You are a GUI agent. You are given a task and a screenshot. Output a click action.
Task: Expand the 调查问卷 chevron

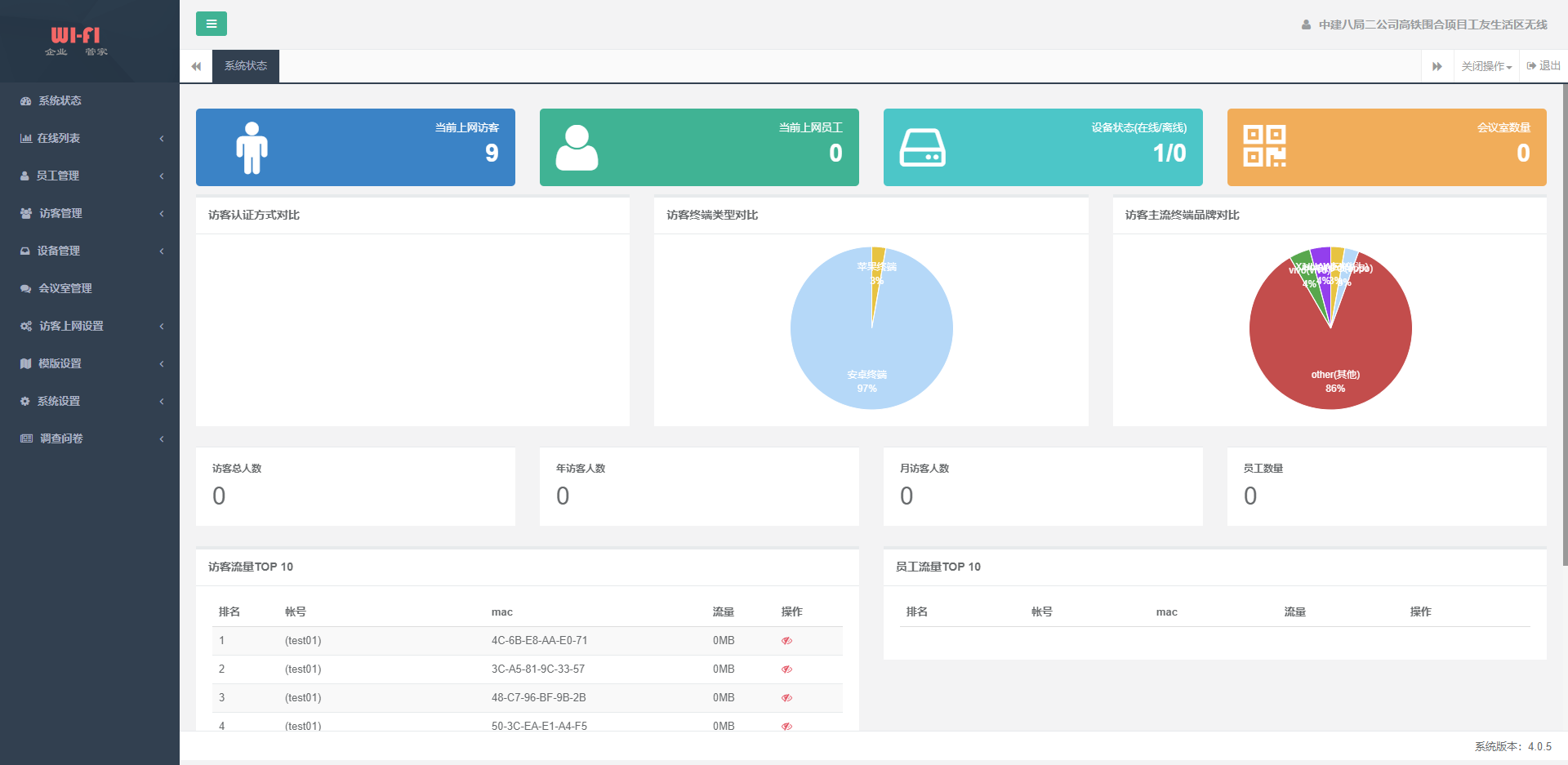[162, 439]
